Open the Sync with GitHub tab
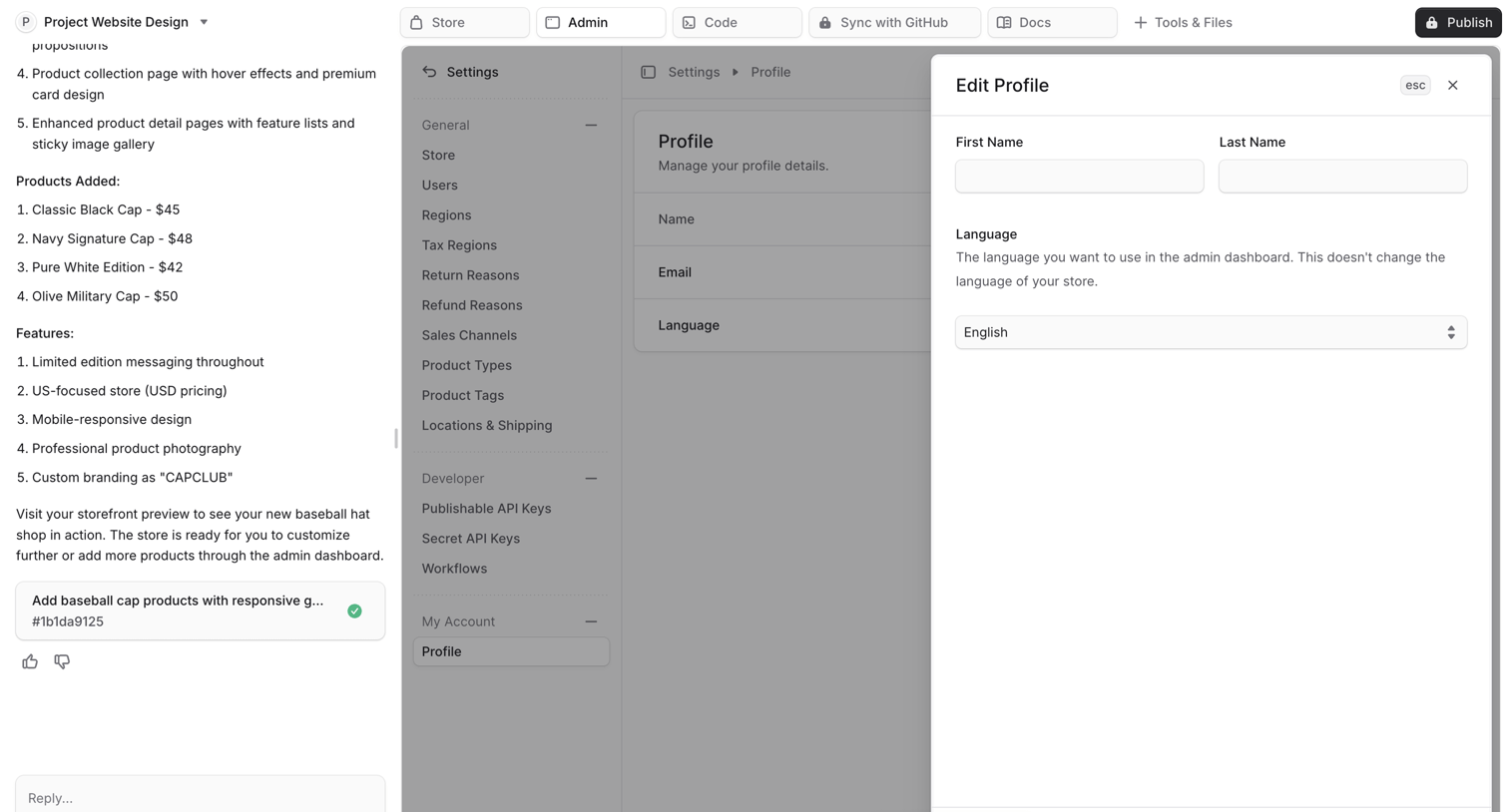This screenshot has width=1509, height=812. click(x=894, y=22)
